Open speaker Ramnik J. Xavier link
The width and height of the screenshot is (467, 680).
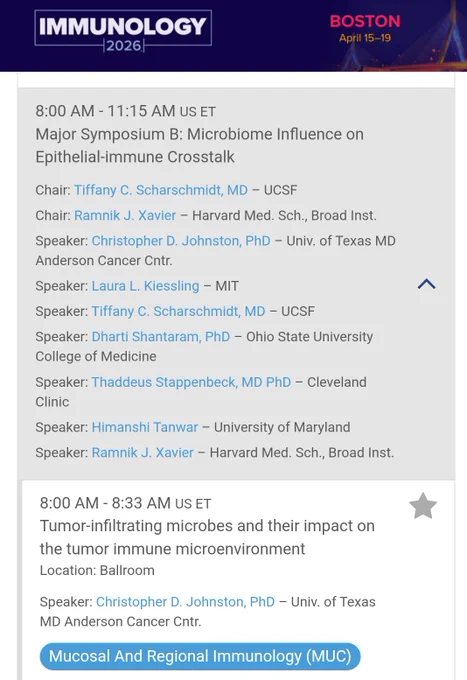[143, 452]
